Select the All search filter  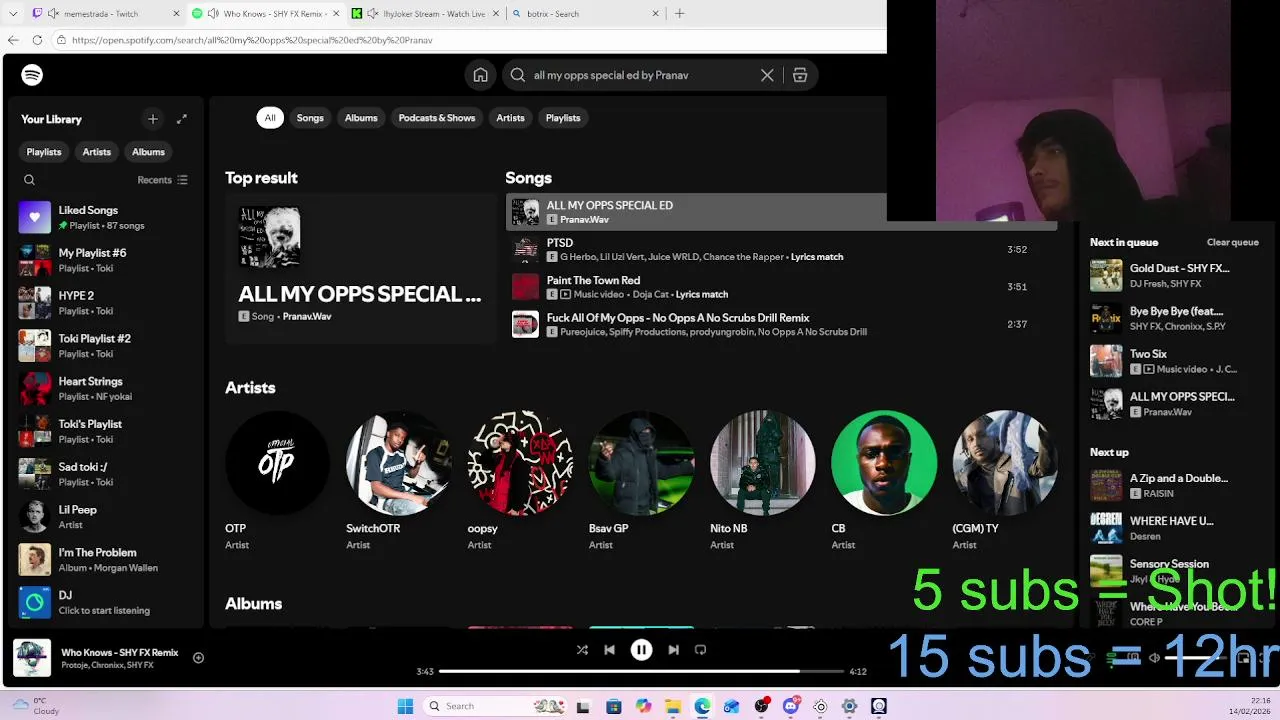(x=270, y=118)
